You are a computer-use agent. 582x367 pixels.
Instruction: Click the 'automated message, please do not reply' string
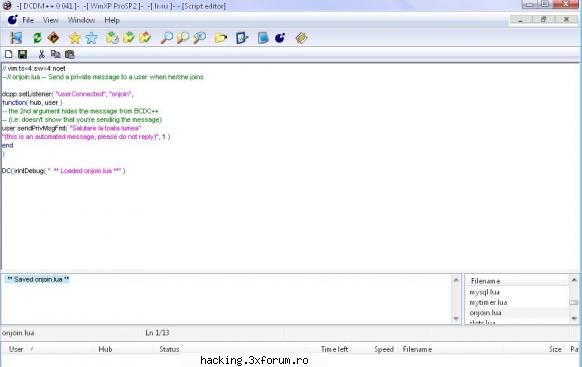[81, 137]
